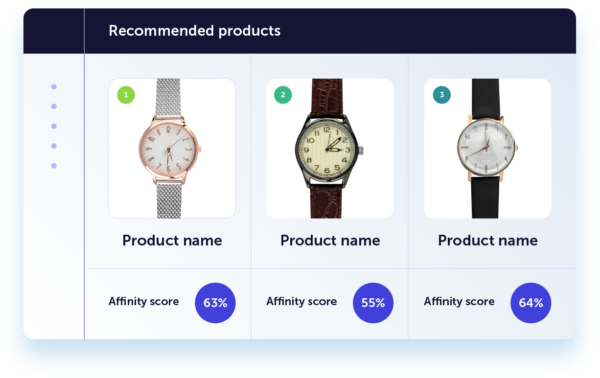
Task: Open the rose gold mesh-band watch image
Action: click(x=172, y=148)
